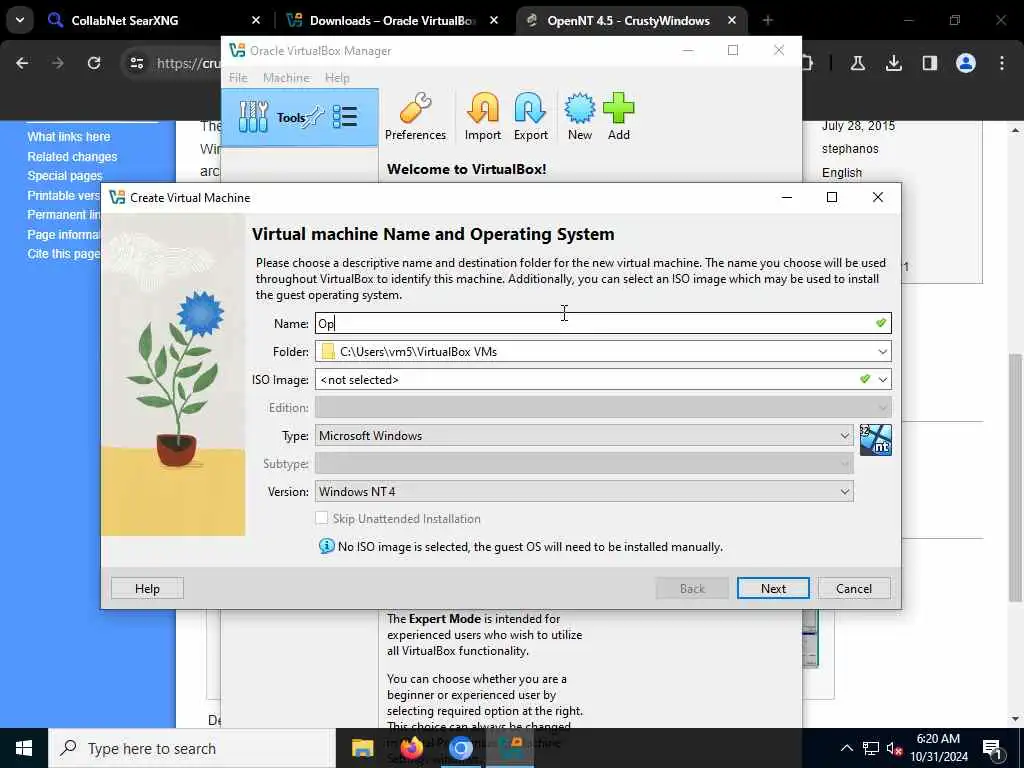Click the Help button in the dialog
The width and height of the screenshot is (1024, 768).
coord(147,588)
